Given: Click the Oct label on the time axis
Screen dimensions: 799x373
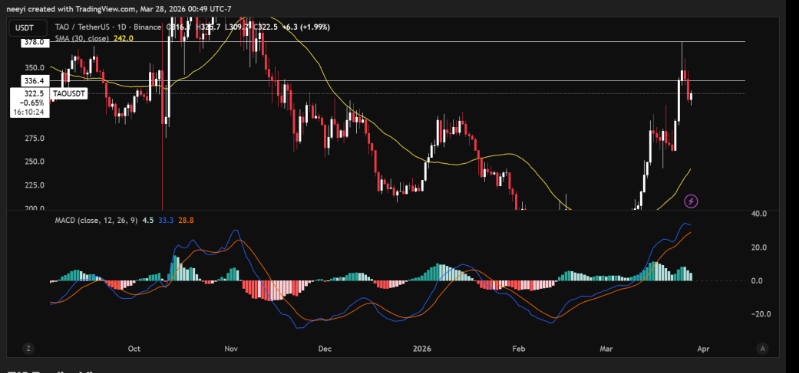Looking at the screenshot, I should [x=134, y=349].
